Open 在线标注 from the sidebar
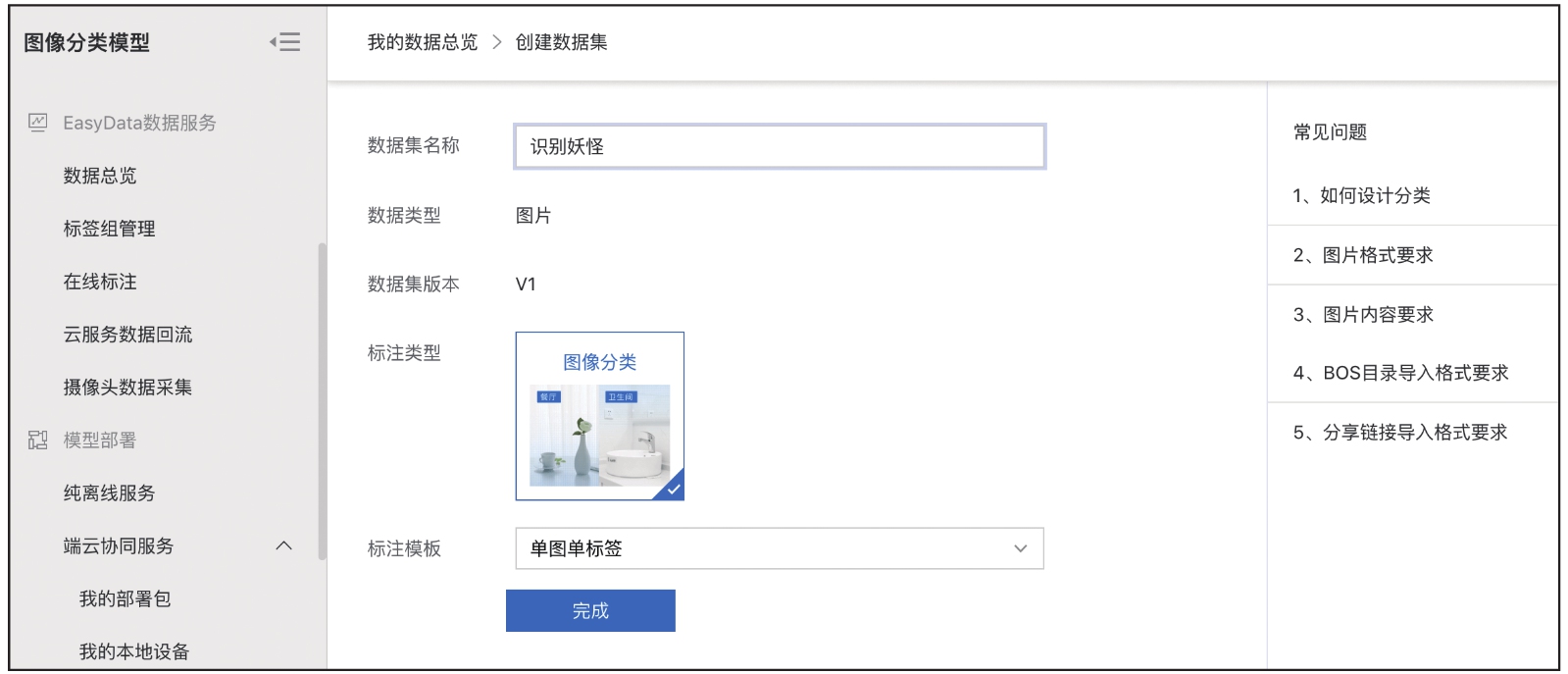 100,282
